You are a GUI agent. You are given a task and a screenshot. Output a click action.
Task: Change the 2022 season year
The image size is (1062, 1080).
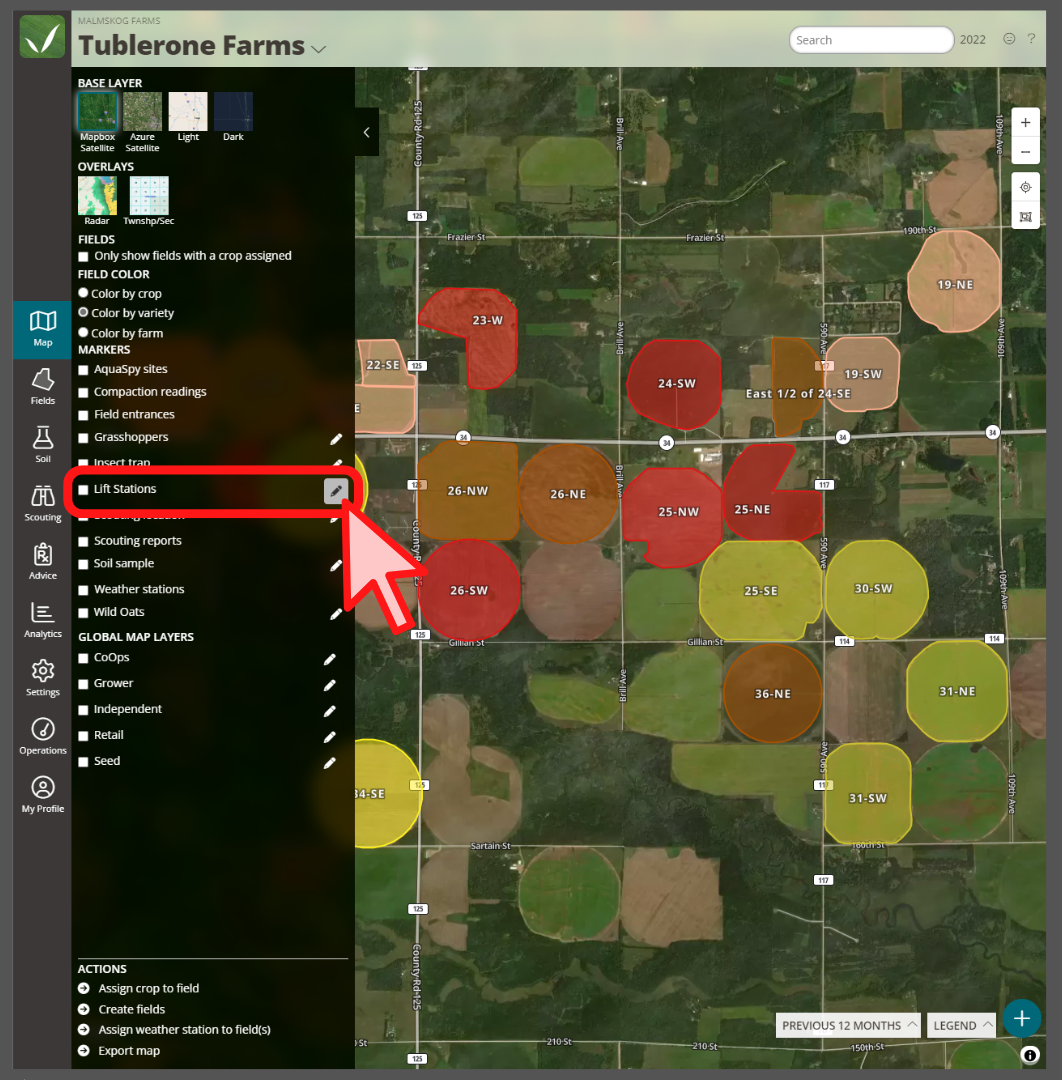tap(972, 40)
